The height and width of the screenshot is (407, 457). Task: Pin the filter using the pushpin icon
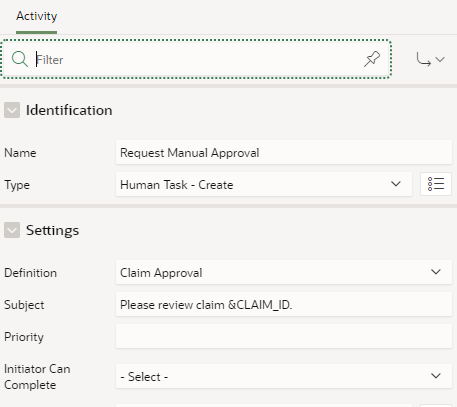point(372,59)
